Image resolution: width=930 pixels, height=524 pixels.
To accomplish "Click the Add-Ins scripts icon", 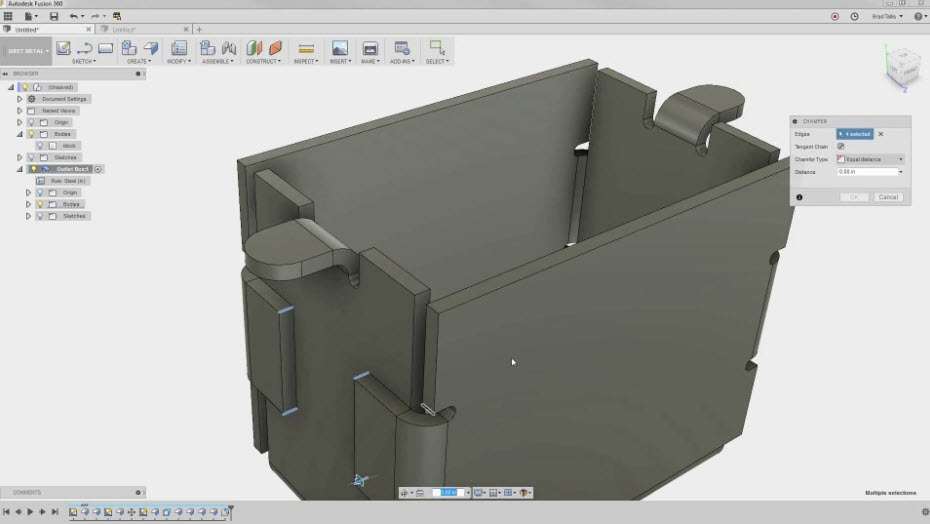I will pyautogui.click(x=402, y=48).
